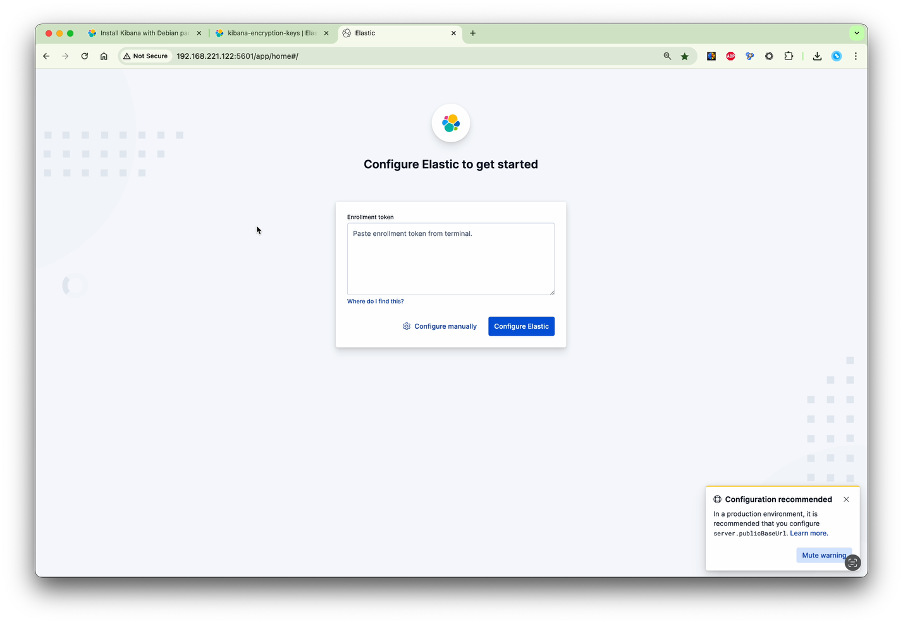Viewport: 904px width, 624px height.
Task: Click the Configuration recommended title
Action: pos(778,499)
